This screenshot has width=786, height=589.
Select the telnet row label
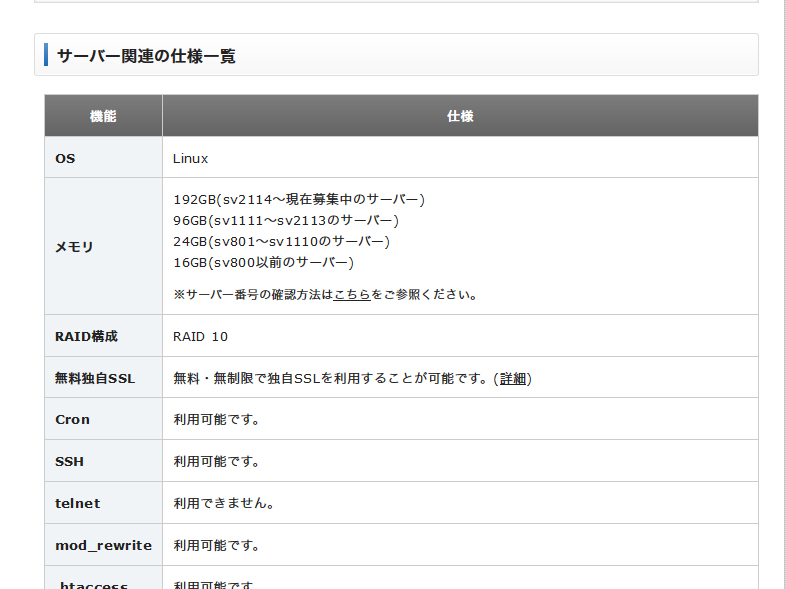pos(77,504)
